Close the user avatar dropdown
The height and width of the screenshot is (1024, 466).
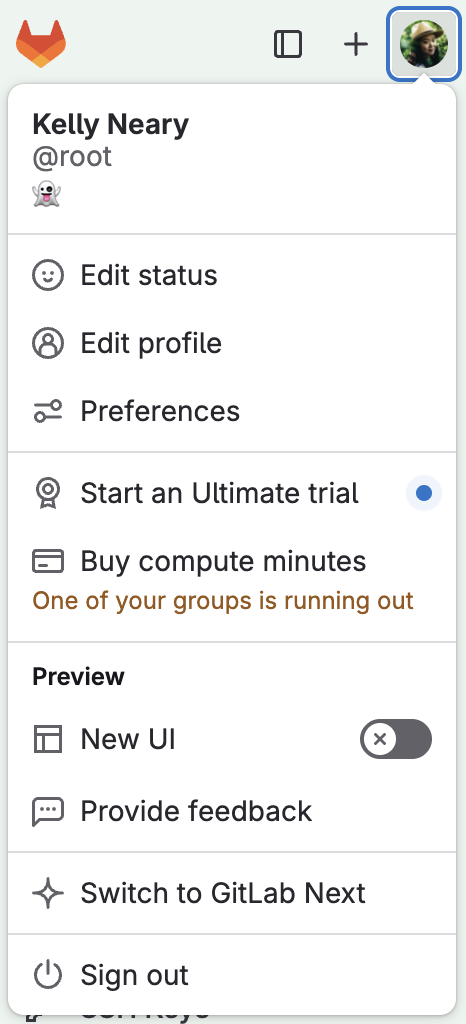[x=424, y=44]
